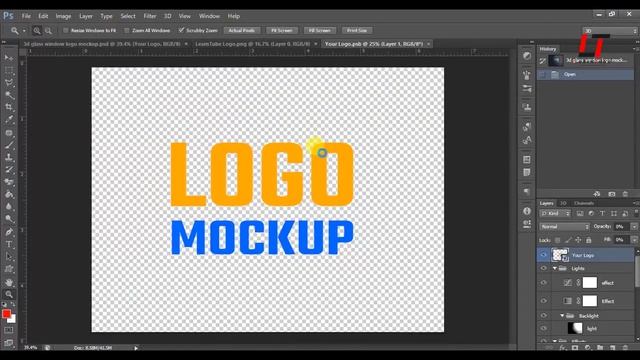Select the Path Selection tool
Viewport: 640px width, 360px height.
coord(9,257)
